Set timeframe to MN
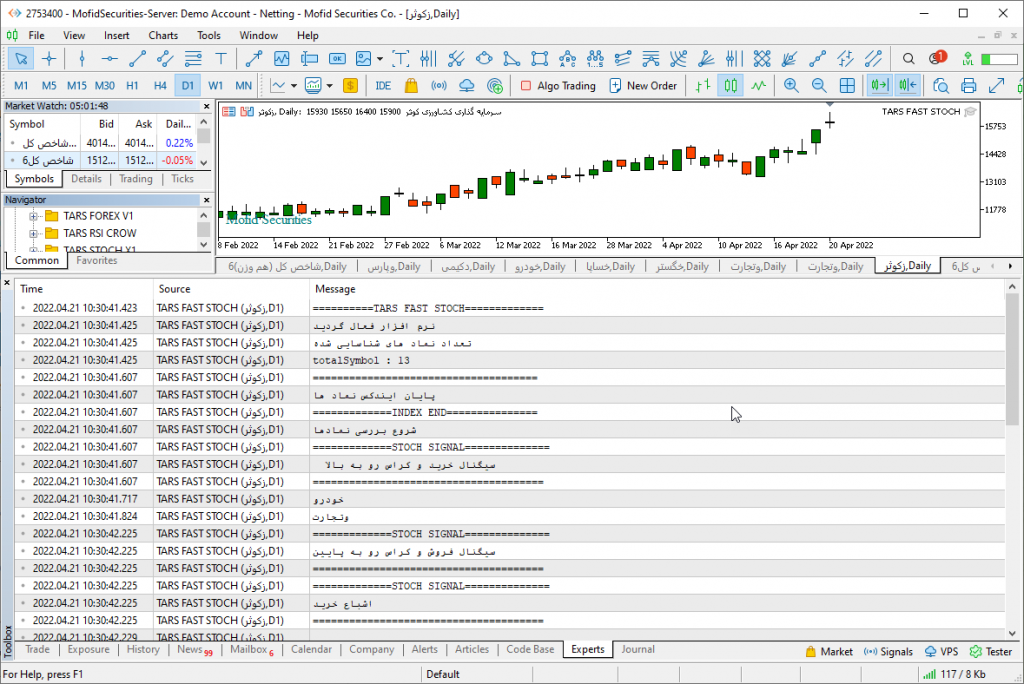 (244, 86)
